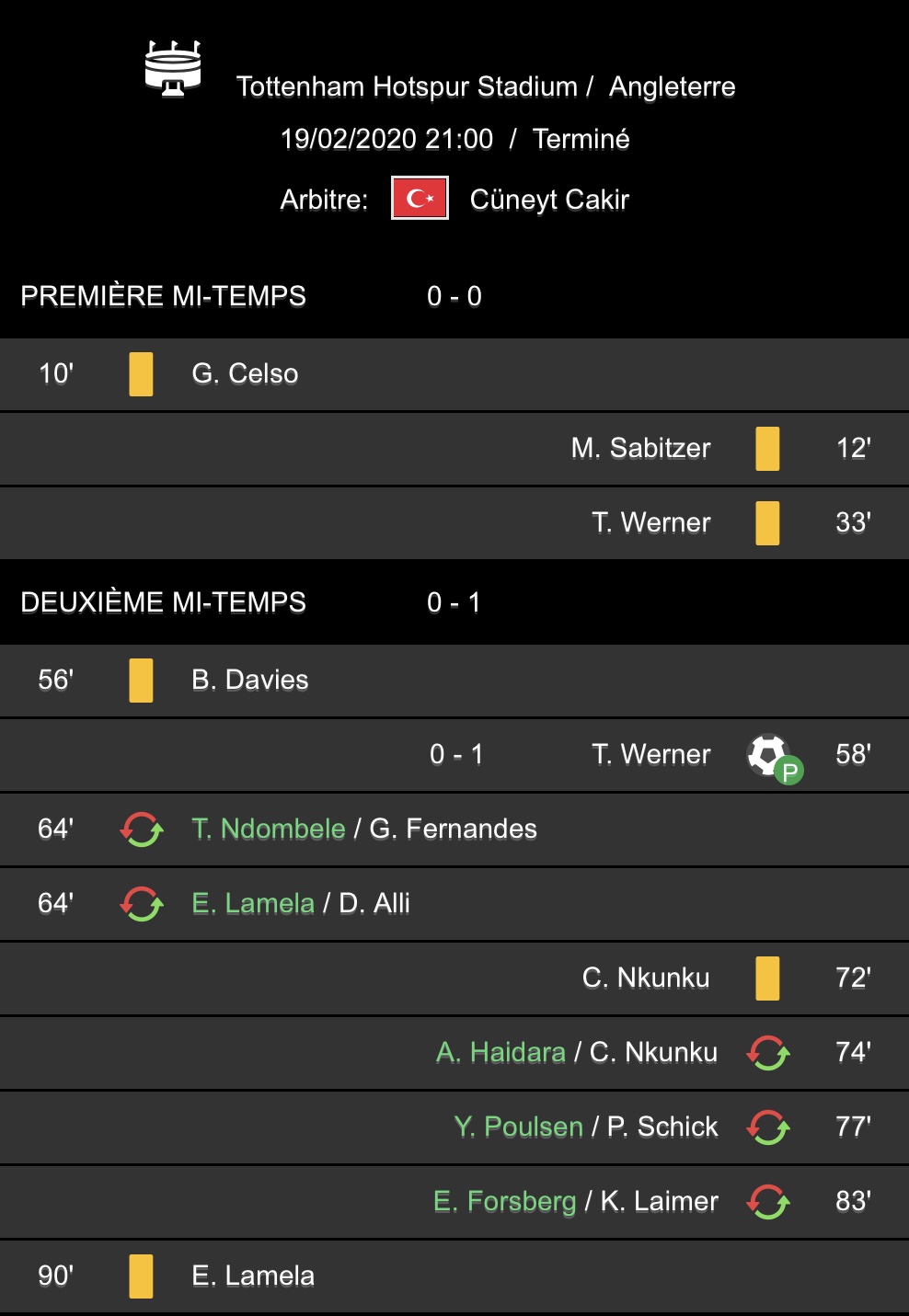Select the PREMIÈRE MI-TEMPS header
909x1316 pixels.
(x=163, y=296)
